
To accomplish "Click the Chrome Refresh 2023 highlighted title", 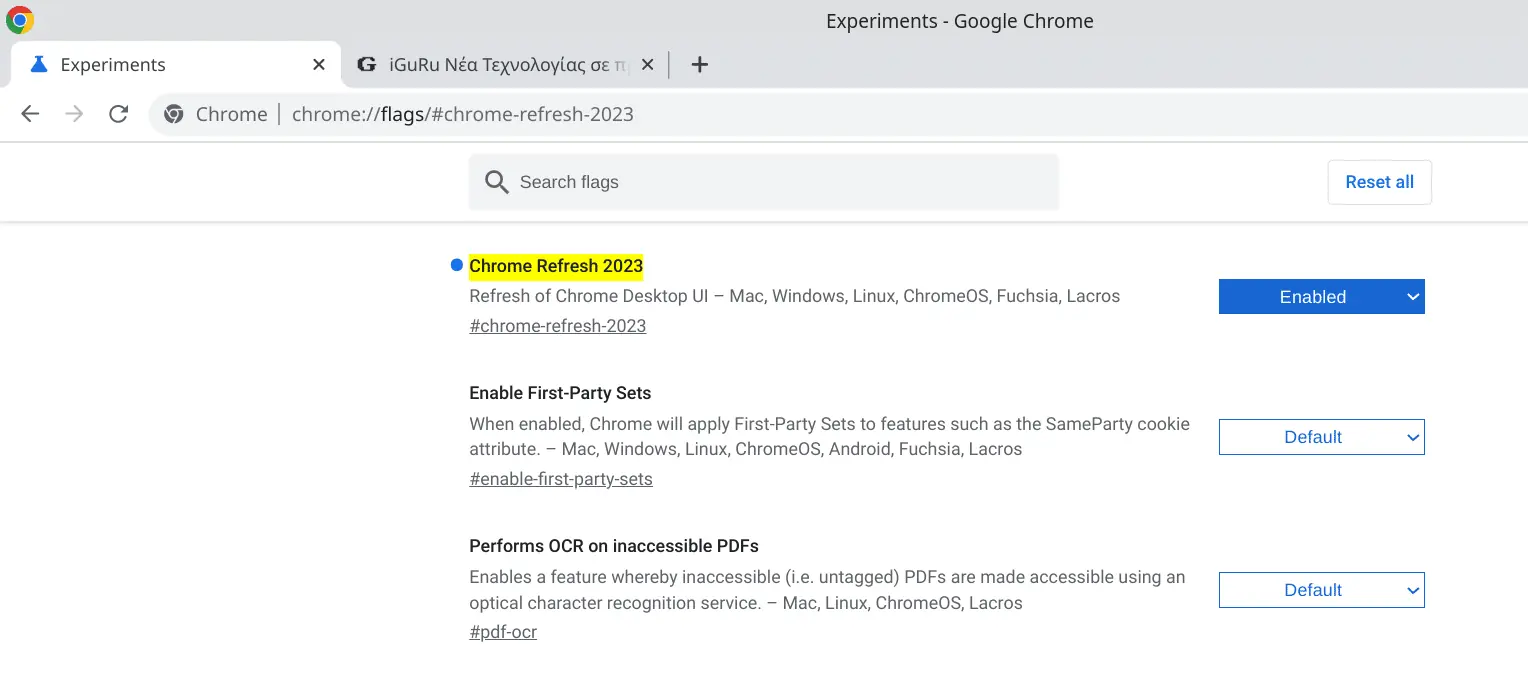I will pyautogui.click(x=556, y=266).
